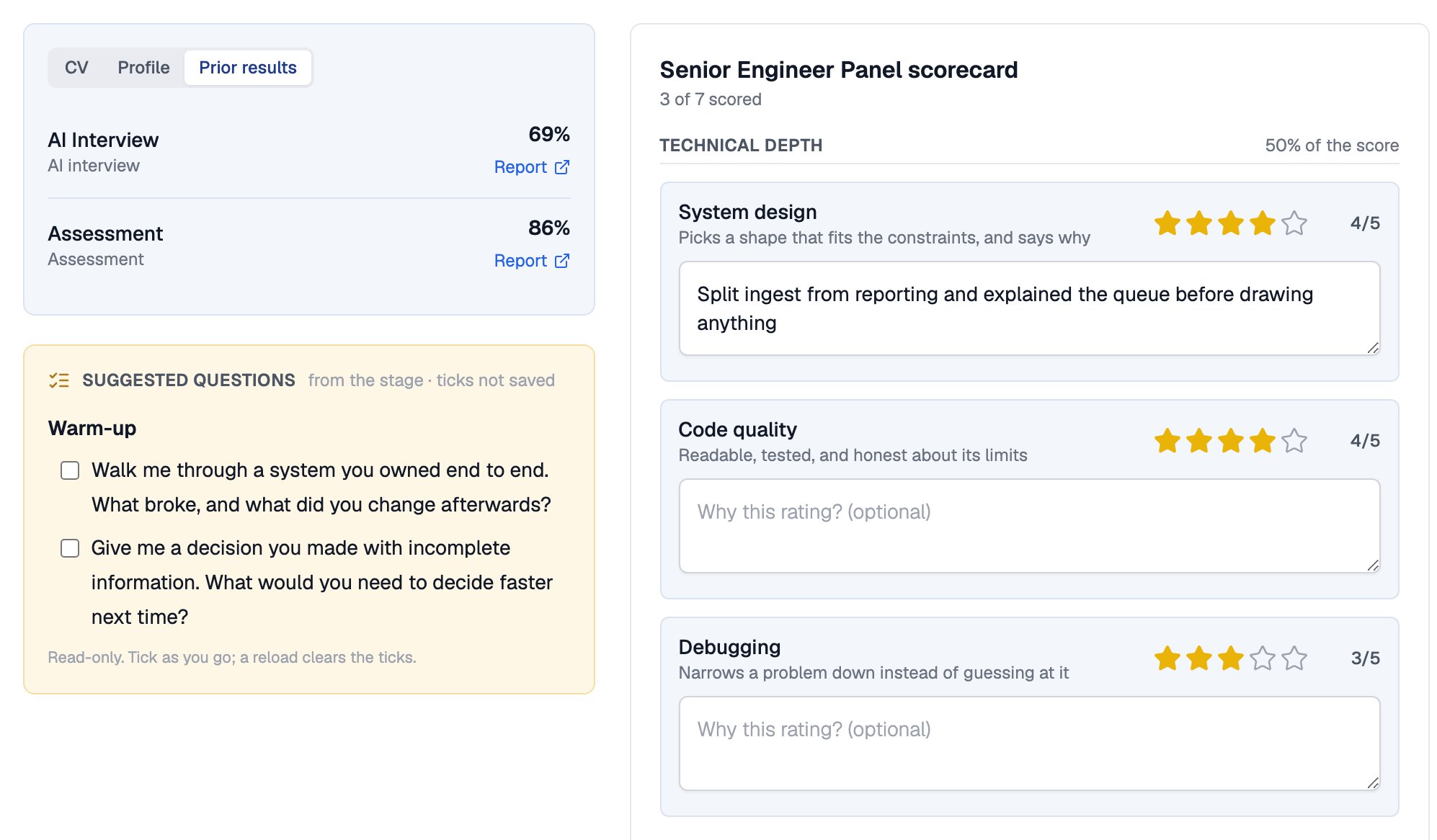The height and width of the screenshot is (840, 1437).
Task: Set Debugging to two stars
Action: tap(1199, 658)
